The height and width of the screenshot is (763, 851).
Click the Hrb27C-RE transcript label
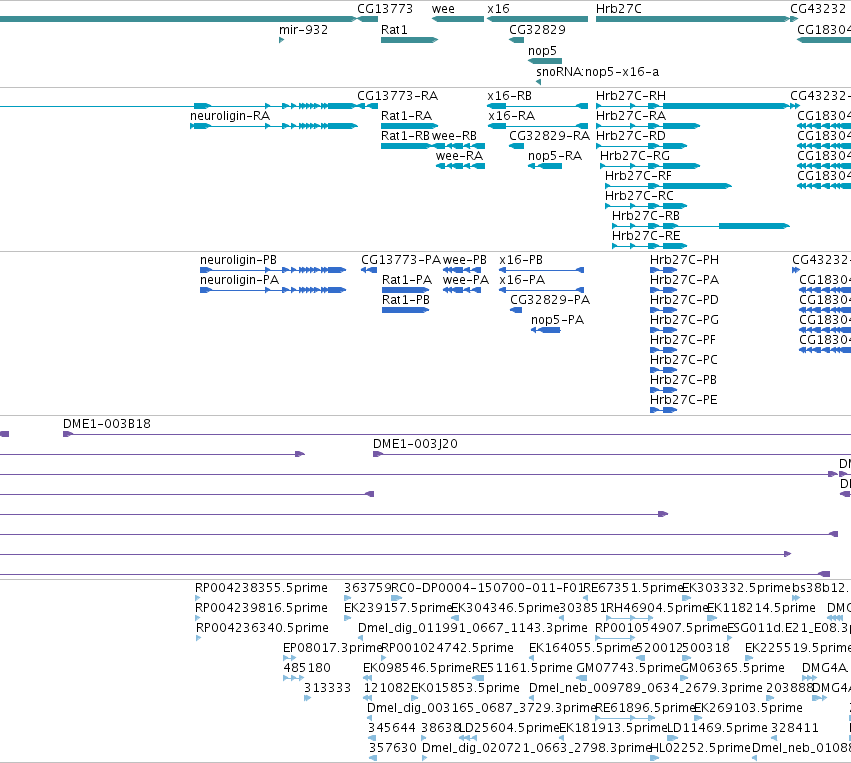pos(646,237)
